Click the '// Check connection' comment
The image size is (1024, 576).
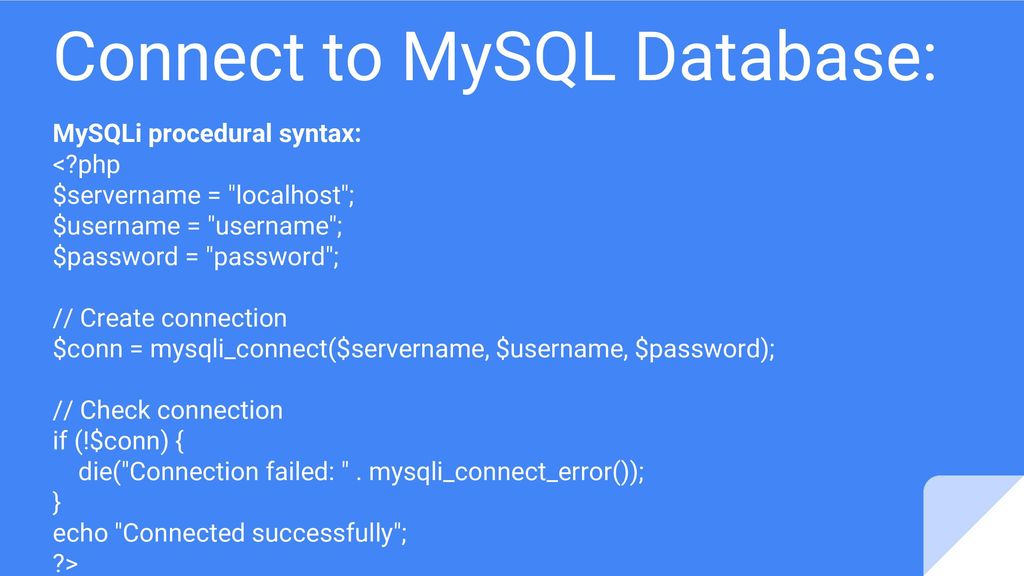pos(168,410)
